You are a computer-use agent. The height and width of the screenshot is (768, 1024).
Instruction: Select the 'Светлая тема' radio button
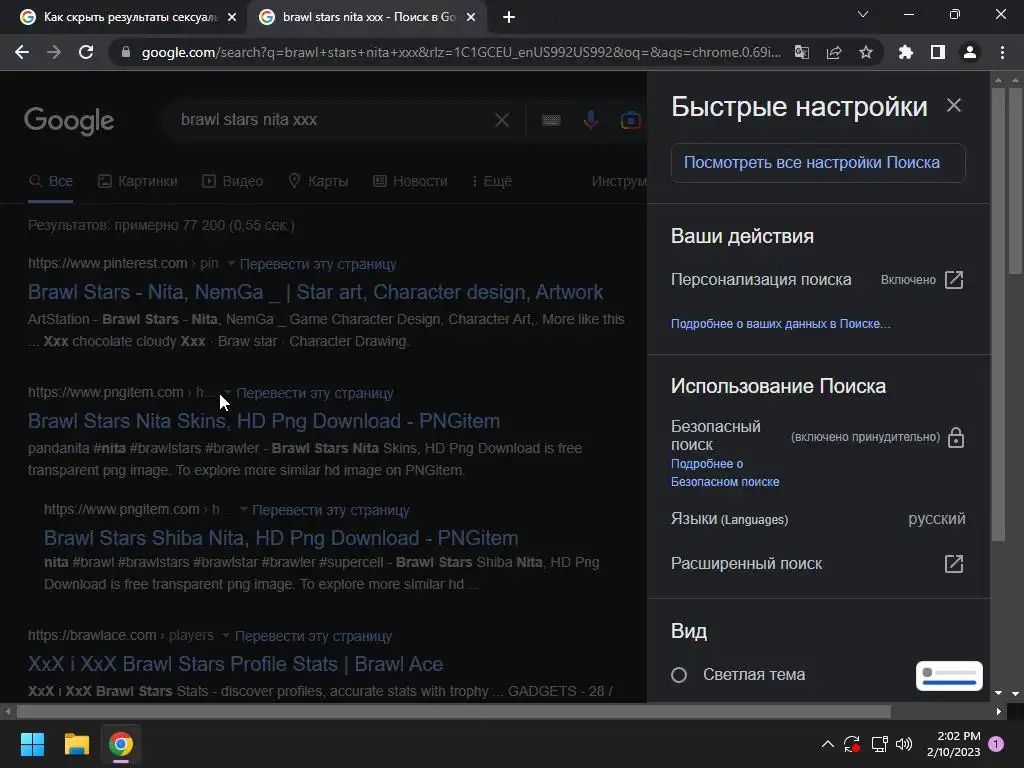[679, 675]
